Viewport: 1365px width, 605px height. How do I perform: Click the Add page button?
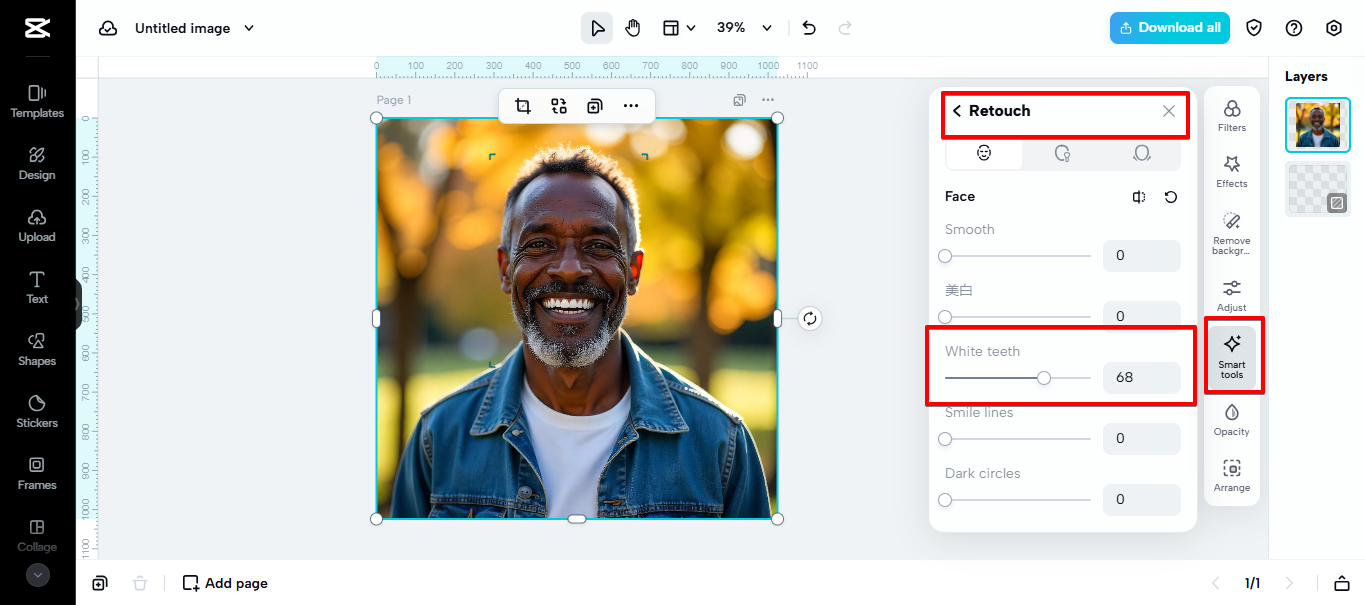tap(225, 583)
